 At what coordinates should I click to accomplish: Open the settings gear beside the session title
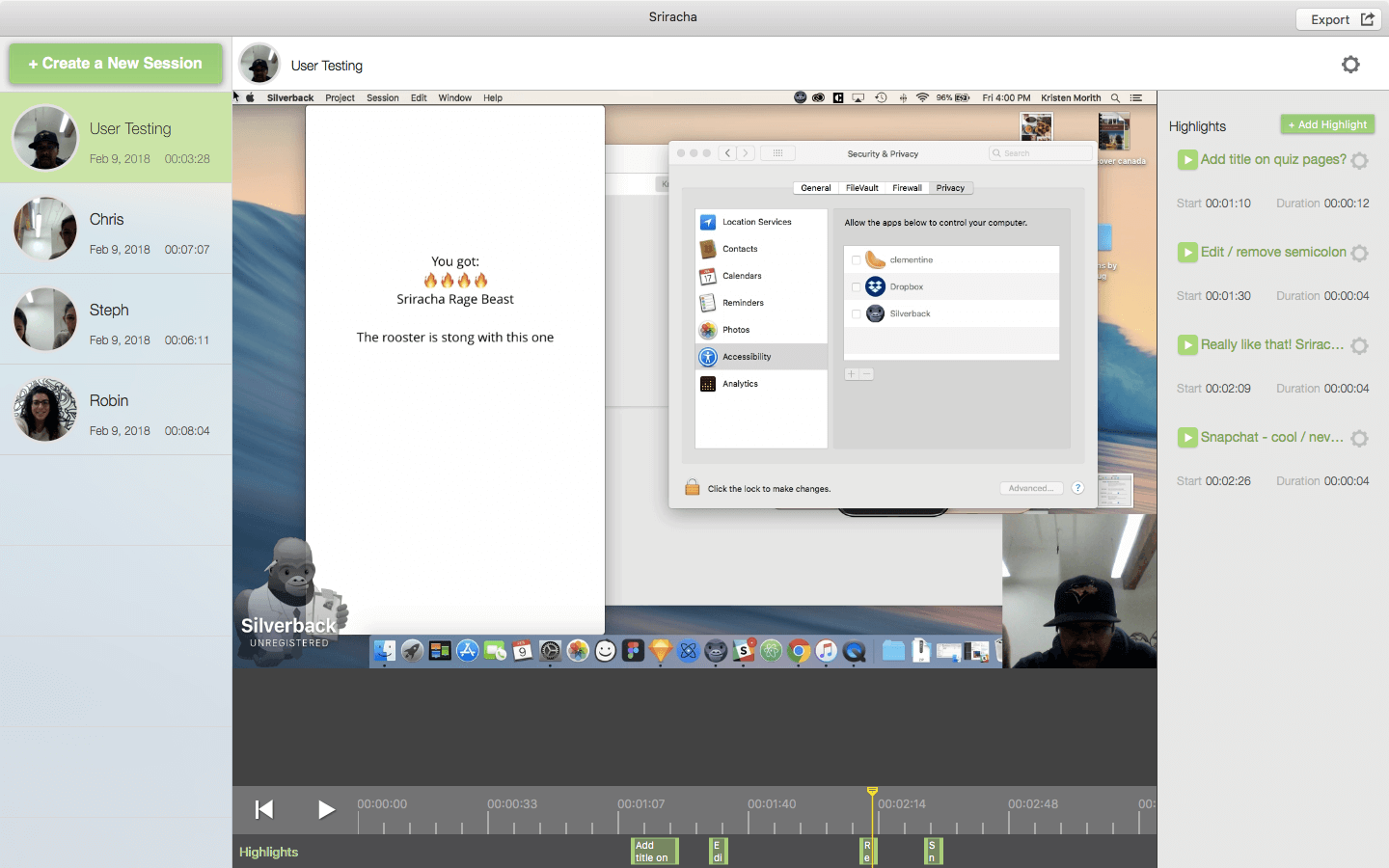tap(1350, 65)
